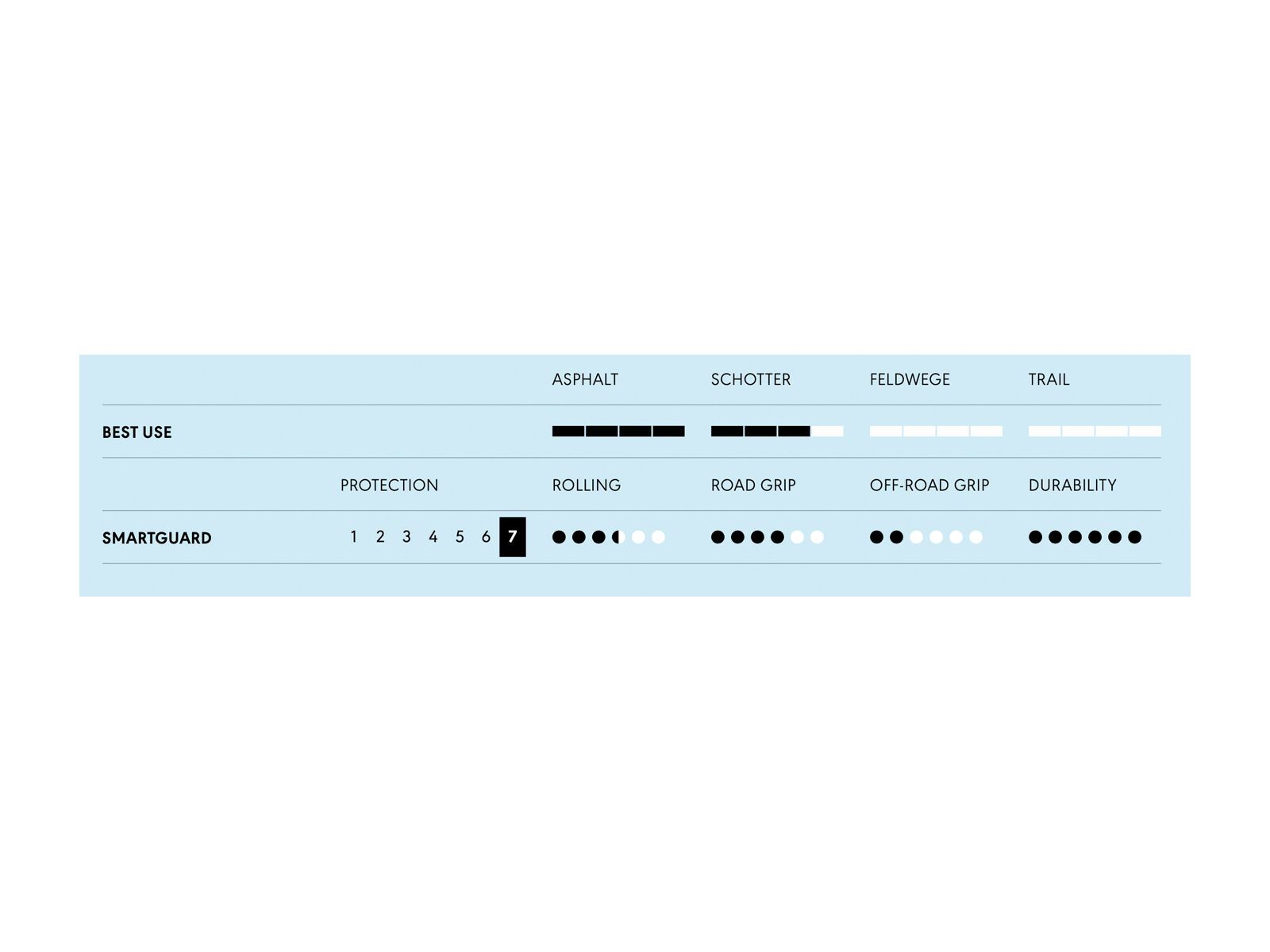Viewport: 1270px width, 952px height.
Task: Click the Asphalt best use black bar
Action: click(618, 432)
